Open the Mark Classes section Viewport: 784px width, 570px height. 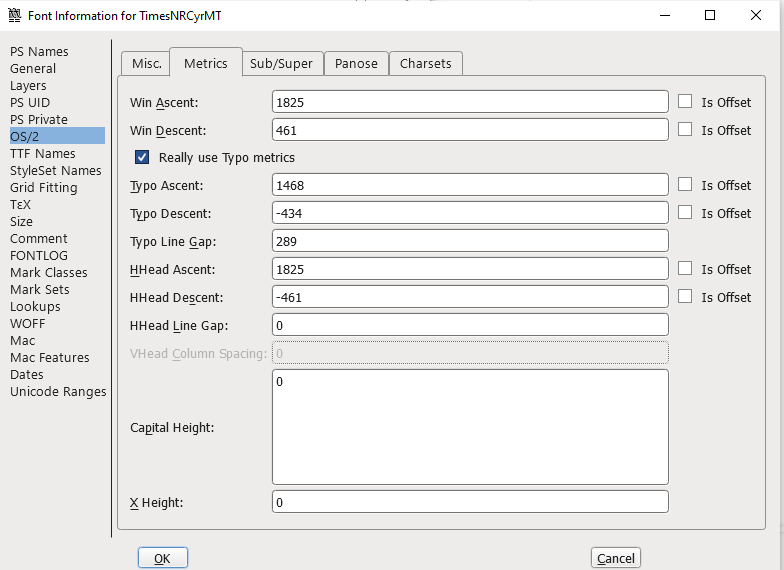click(48, 272)
